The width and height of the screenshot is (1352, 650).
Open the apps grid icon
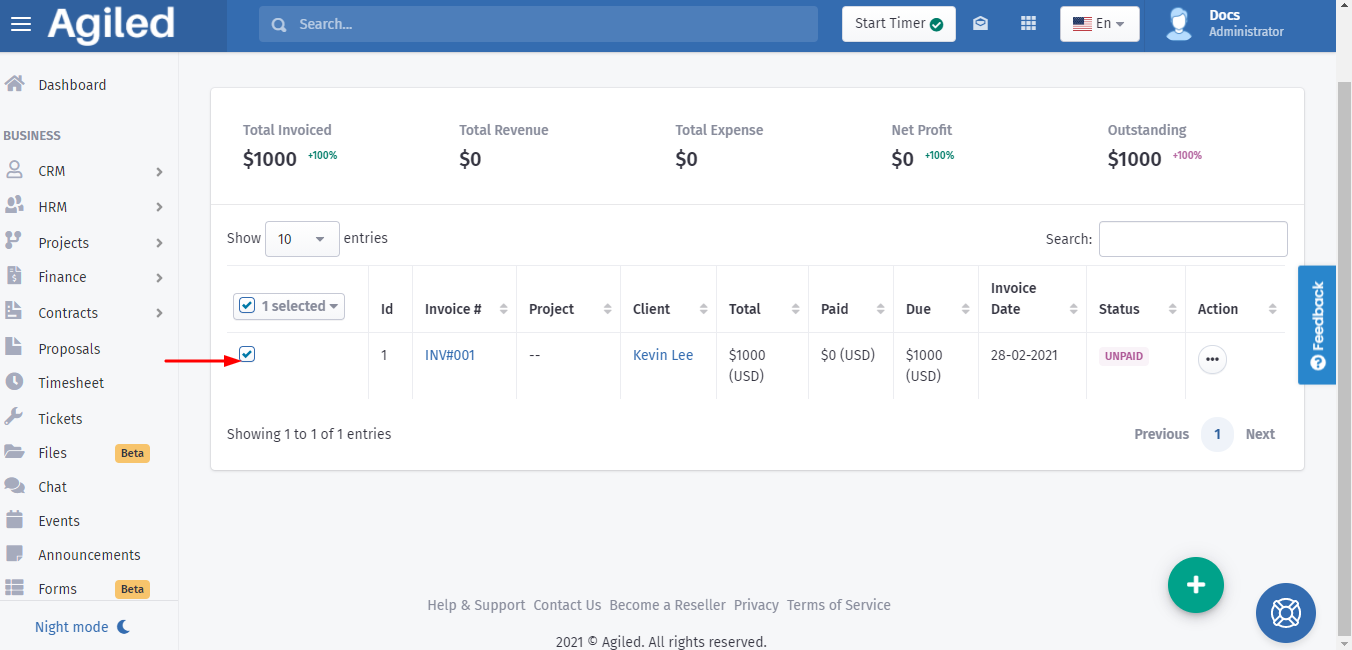(x=1028, y=24)
